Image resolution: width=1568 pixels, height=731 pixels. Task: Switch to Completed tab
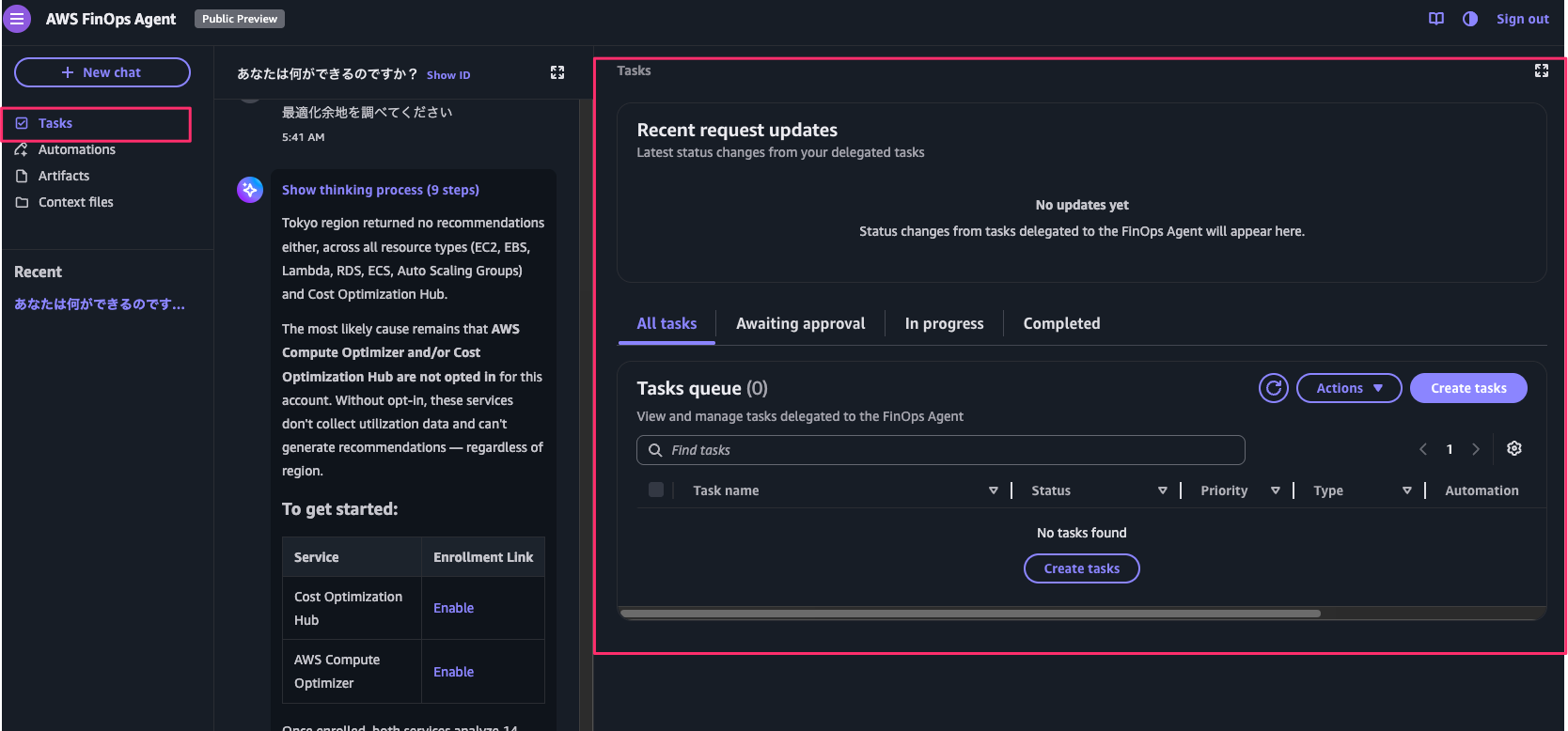tap(1061, 323)
